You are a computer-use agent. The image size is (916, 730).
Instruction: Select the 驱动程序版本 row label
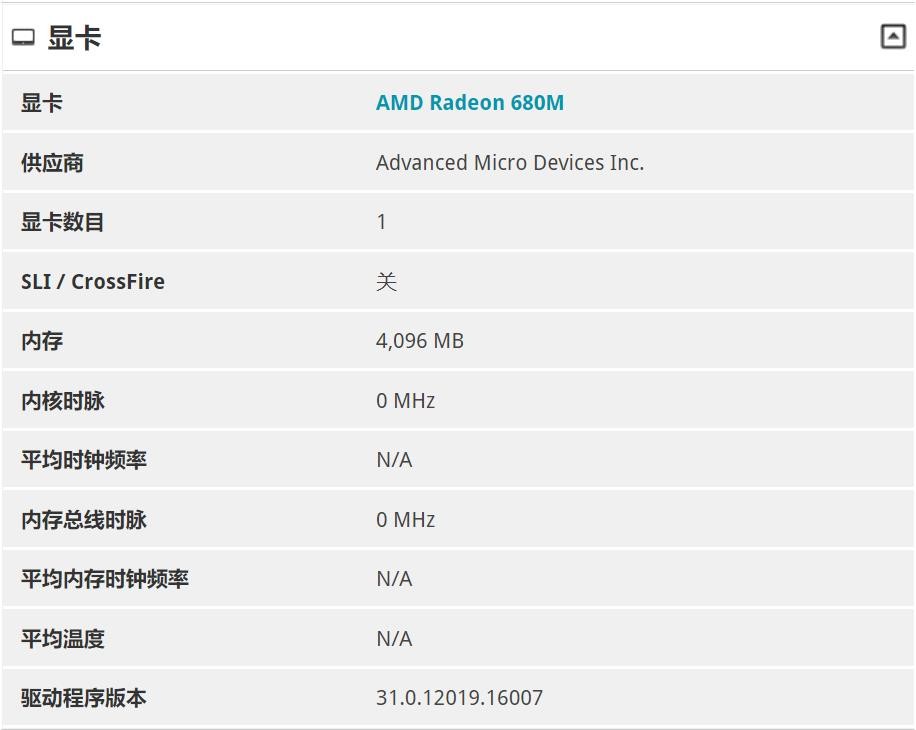click(x=84, y=698)
